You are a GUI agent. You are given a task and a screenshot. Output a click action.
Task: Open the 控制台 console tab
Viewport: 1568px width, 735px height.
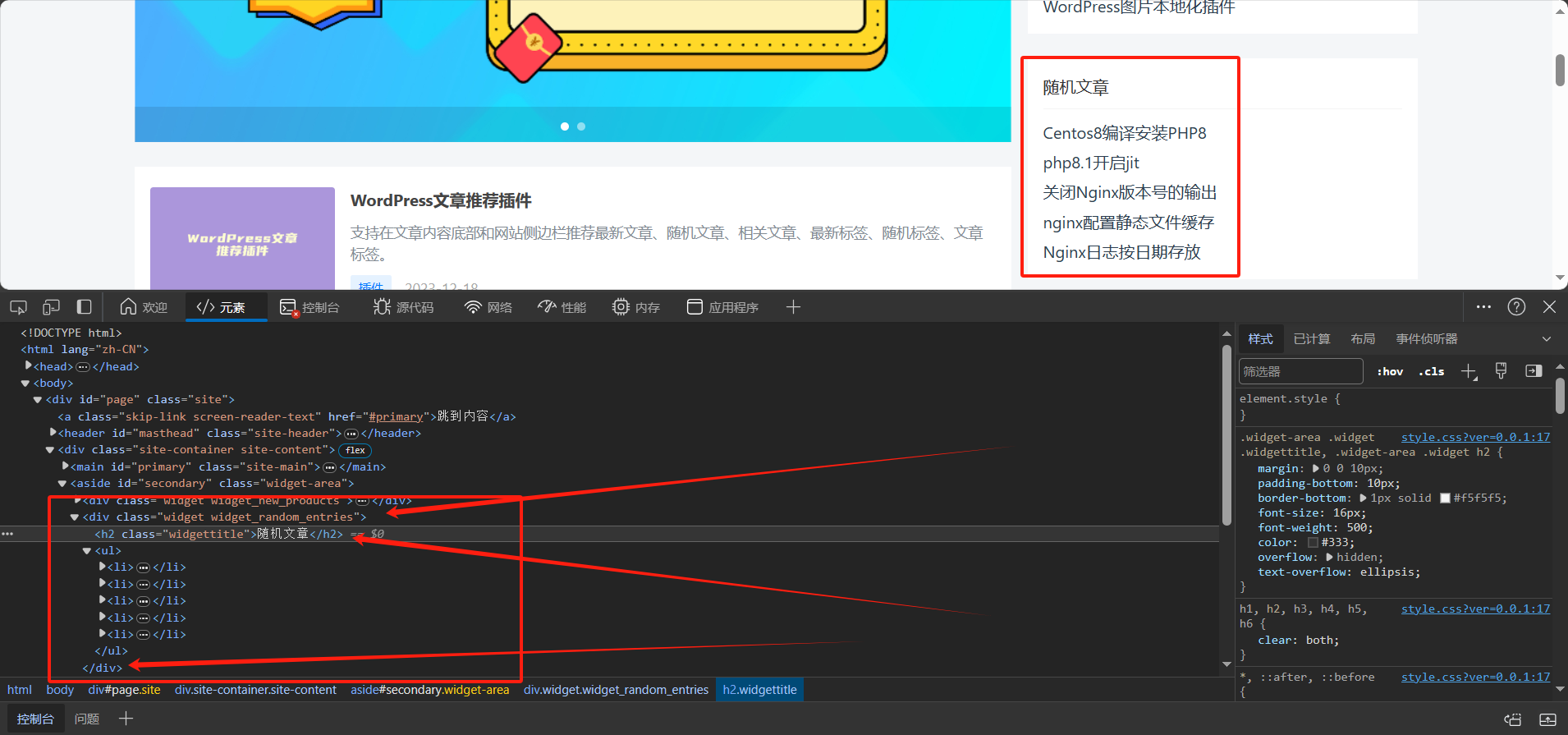[x=309, y=307]
